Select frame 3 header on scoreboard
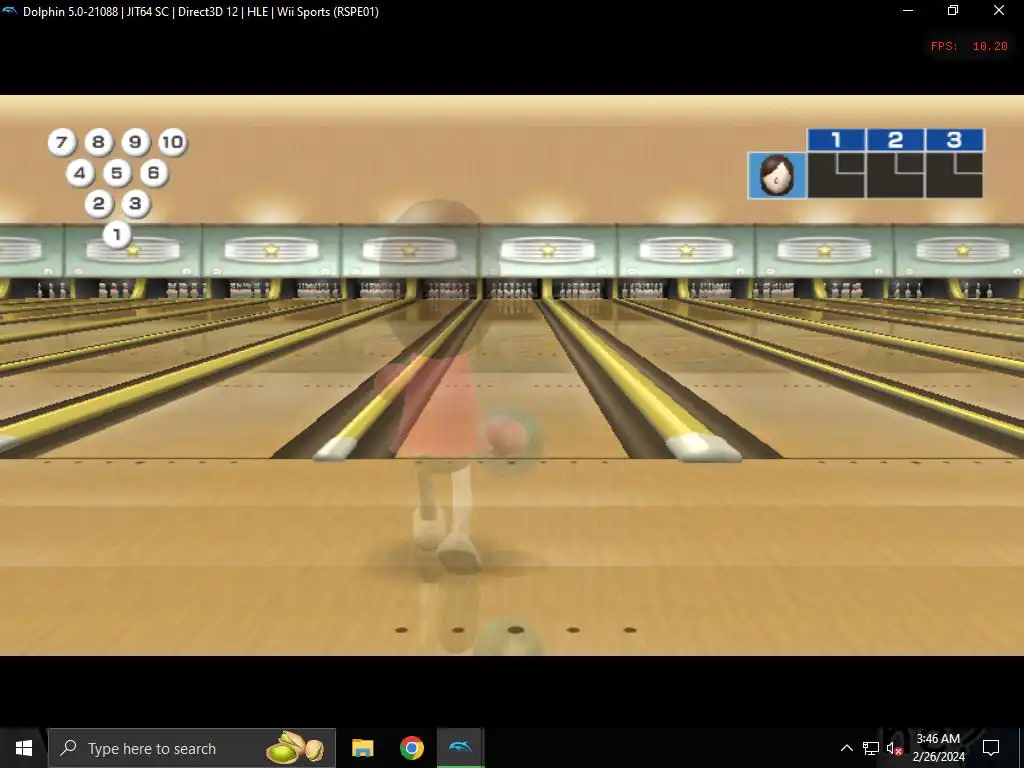The height and width of the screenshot is (768, 1024). pyautogui.click(x=955, y=140)
